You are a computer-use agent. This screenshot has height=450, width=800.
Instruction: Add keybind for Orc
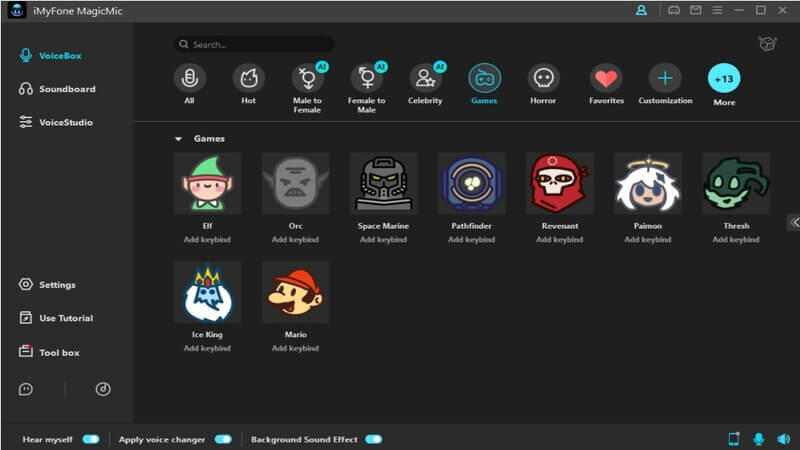pos(295,239)
